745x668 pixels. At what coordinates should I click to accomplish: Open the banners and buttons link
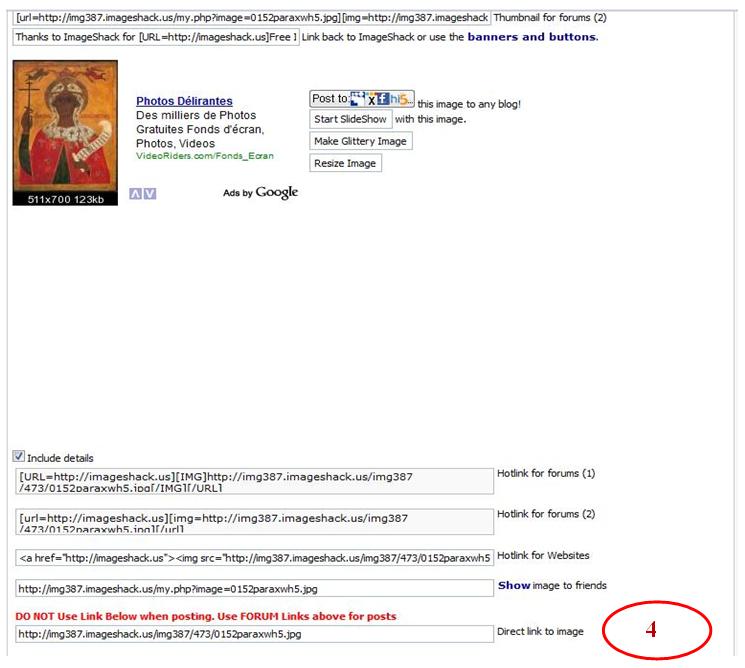pos(531,37)
